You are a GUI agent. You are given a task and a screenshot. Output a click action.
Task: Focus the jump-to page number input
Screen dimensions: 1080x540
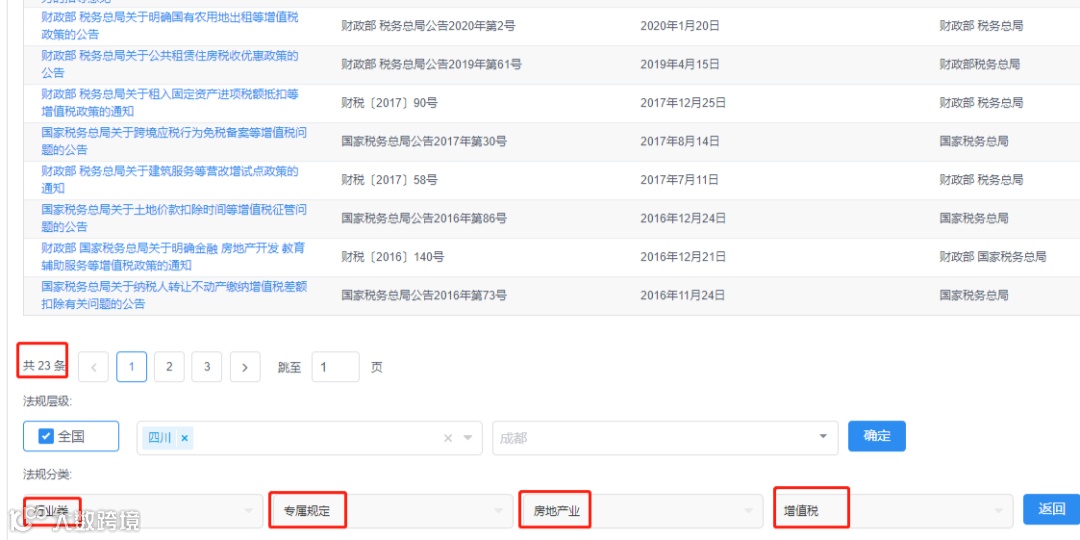click(335, 367)
